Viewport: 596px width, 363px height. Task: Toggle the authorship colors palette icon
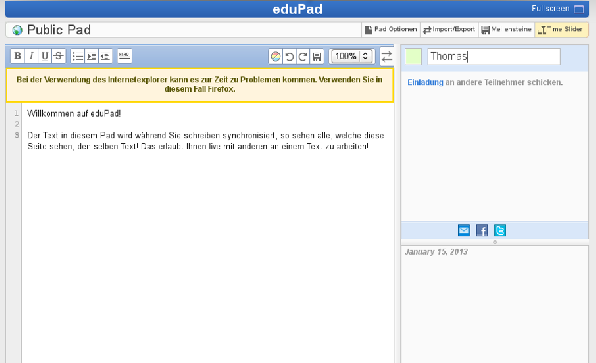[276, 57]
